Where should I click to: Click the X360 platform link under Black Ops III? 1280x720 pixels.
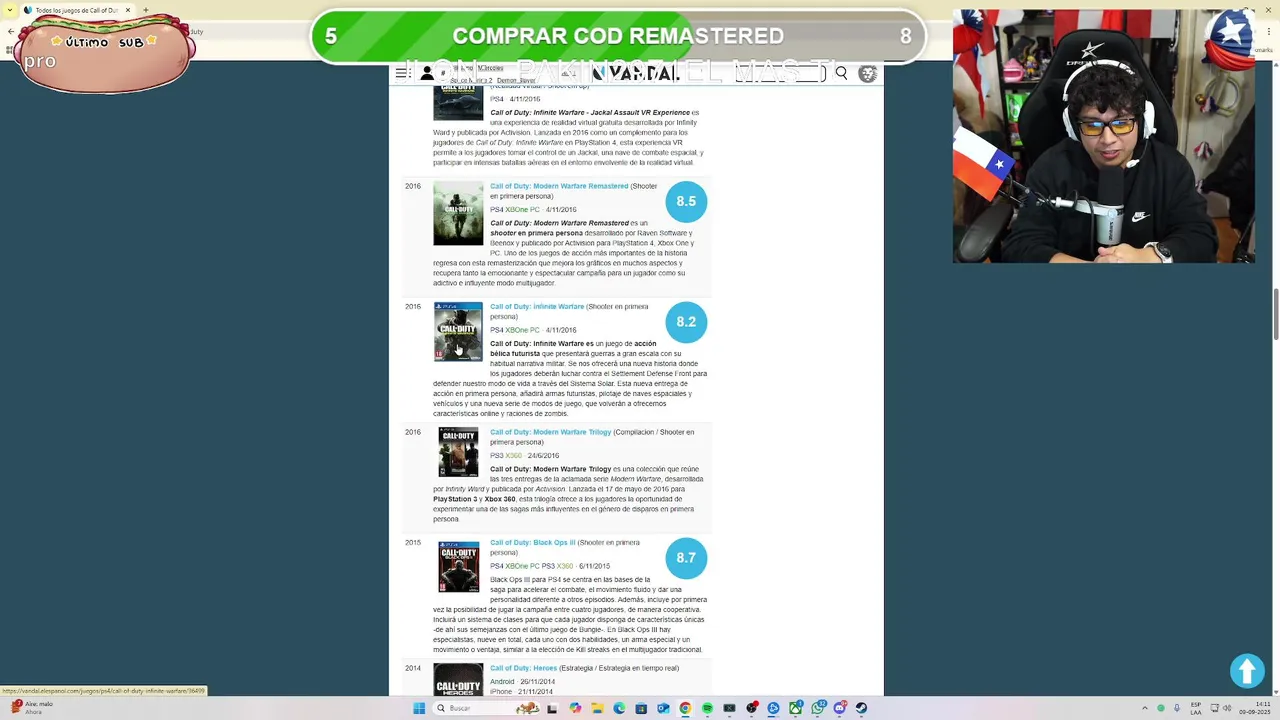tap(565, 567)
